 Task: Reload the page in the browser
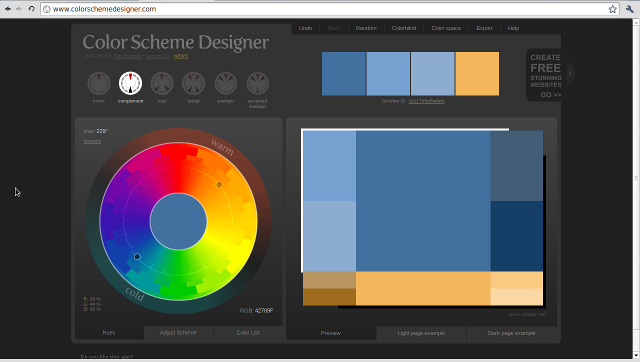click(x=31, y=9)
